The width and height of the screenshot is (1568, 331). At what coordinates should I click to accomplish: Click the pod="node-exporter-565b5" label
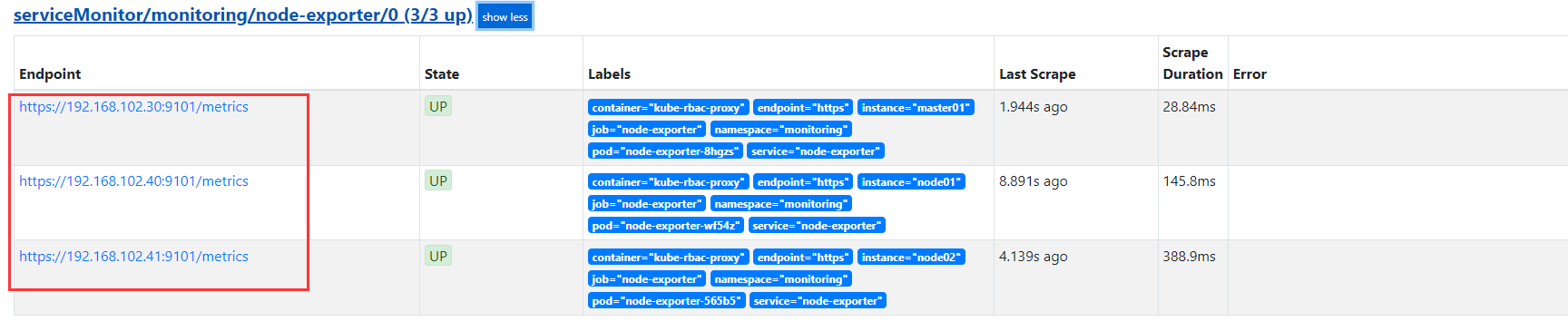[666, 301]
